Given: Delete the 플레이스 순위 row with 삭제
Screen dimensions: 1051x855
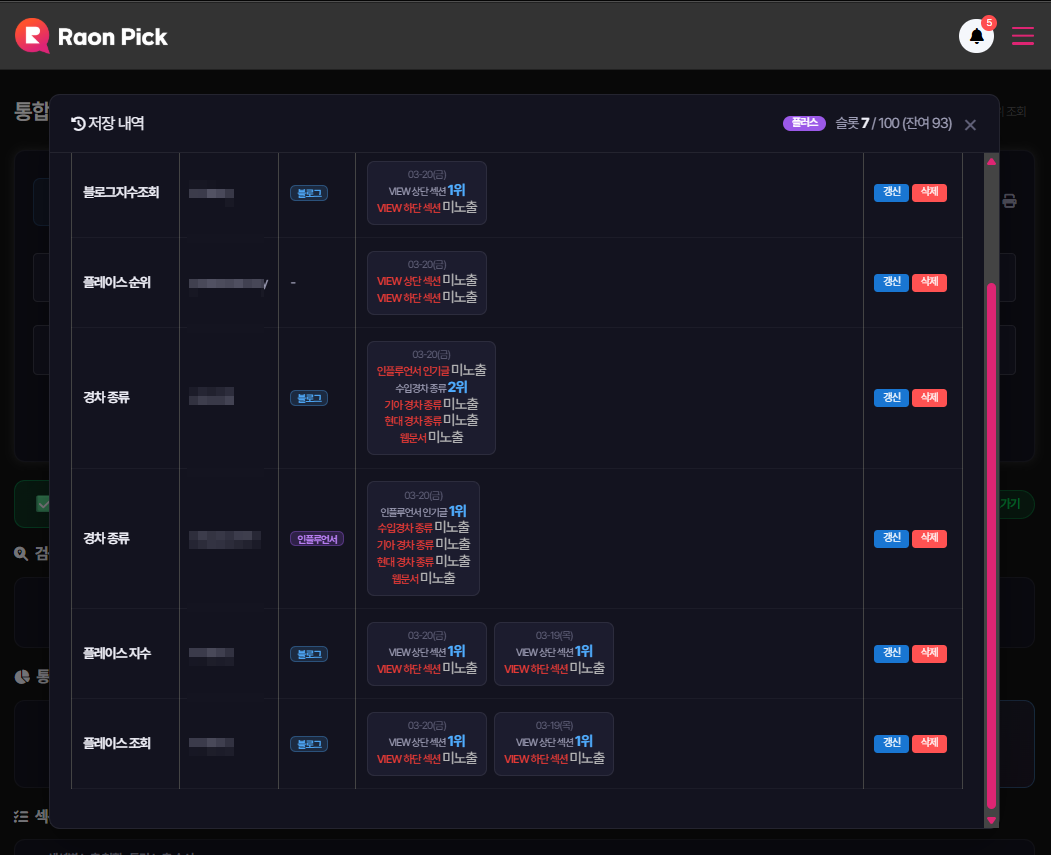Looking at the screenshot, I should click(929, 283).
